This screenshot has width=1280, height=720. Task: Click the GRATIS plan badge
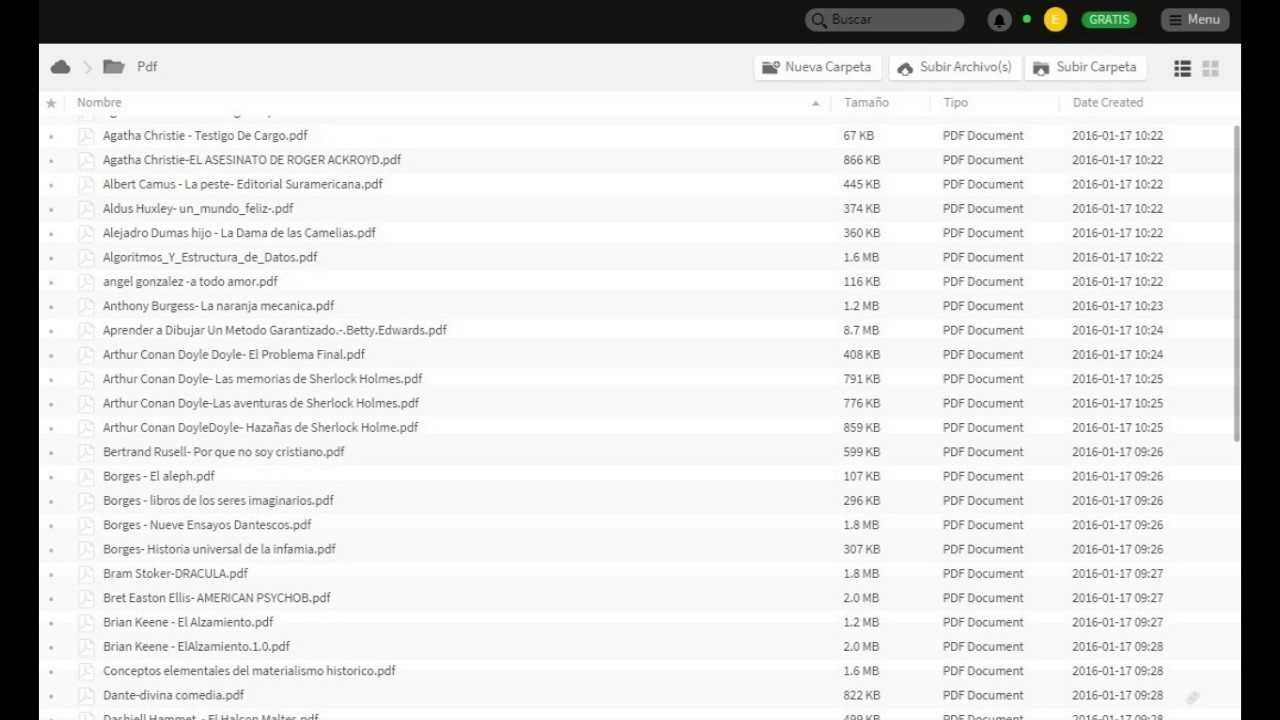pos(1108,19)
